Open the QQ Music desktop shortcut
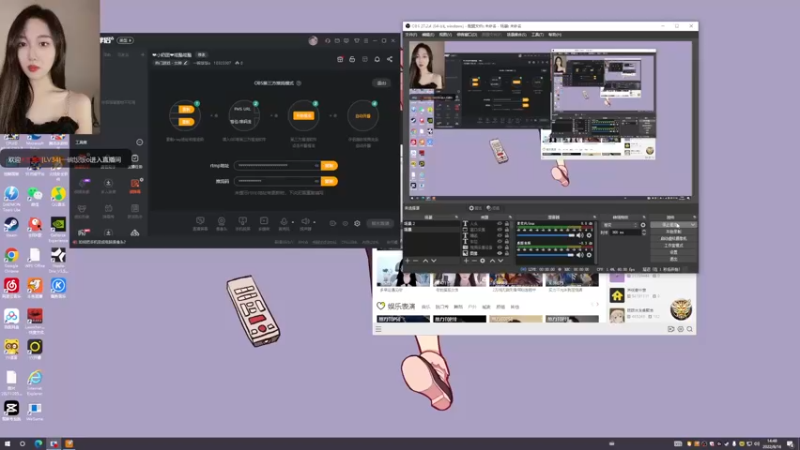 (x=58, y=196)
